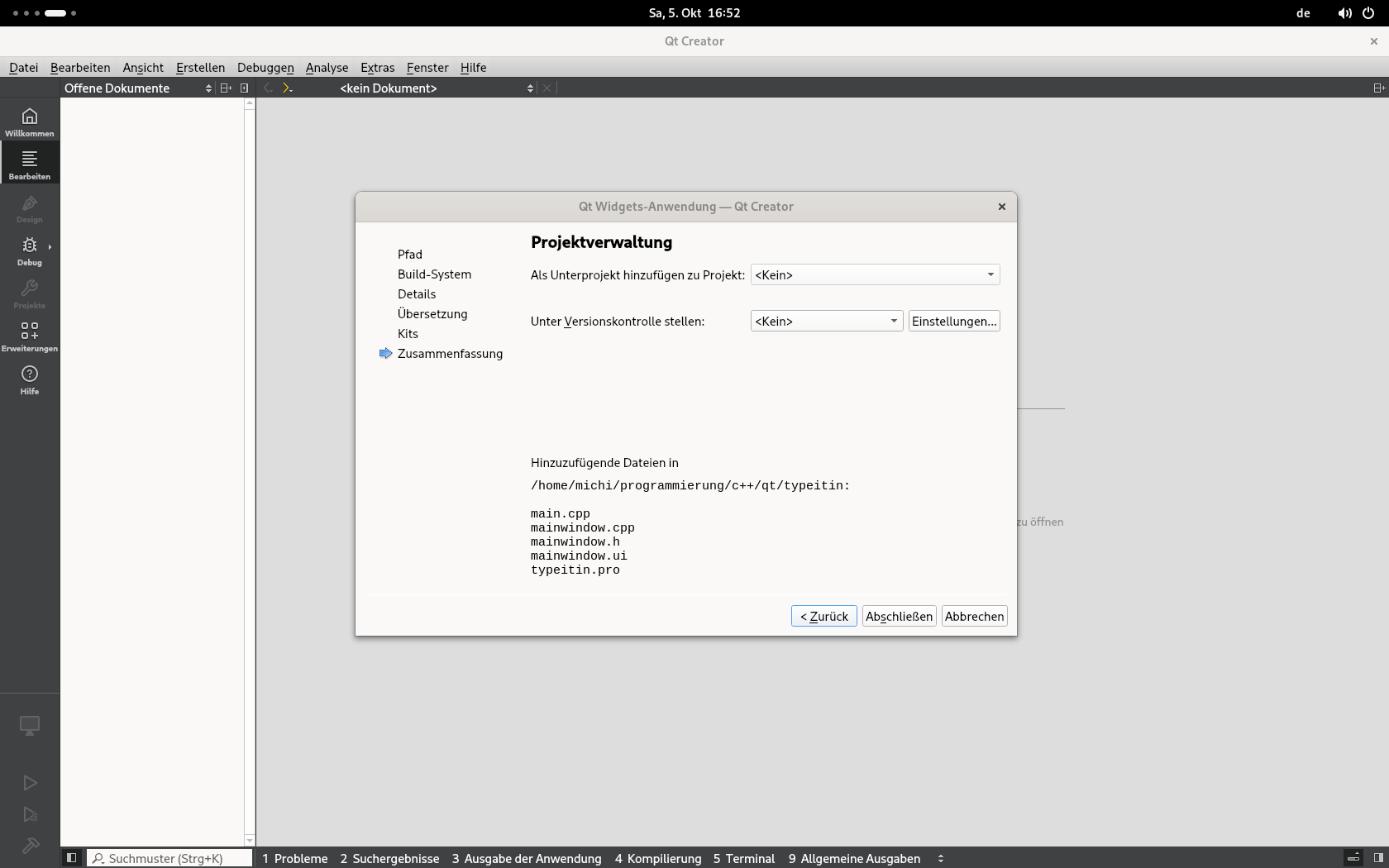Open the kein Dokument file selector
The image size is (1389, 868).
(437, 88)
